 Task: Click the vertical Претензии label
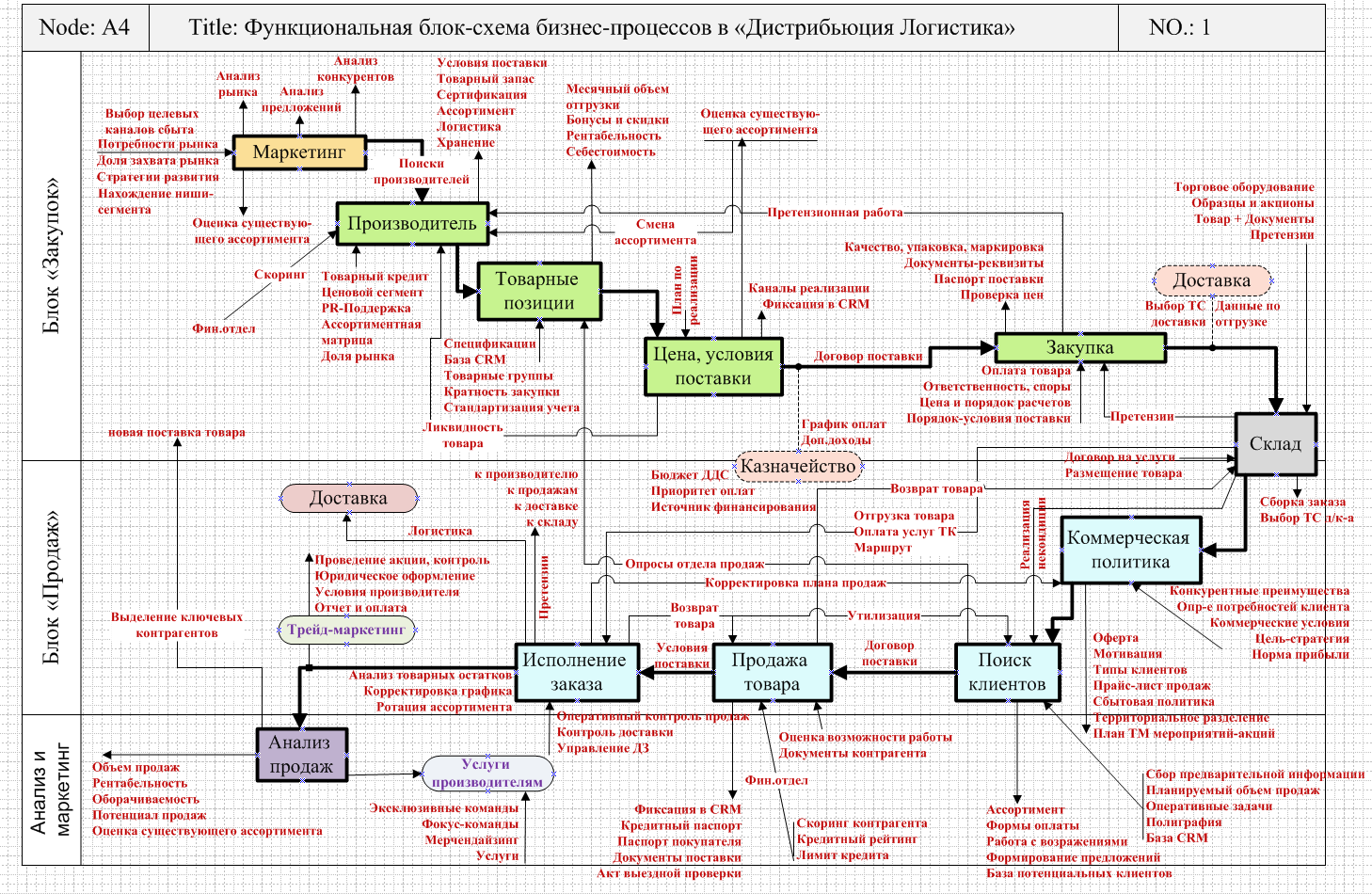pyautogui.click(x=544, y=586)
